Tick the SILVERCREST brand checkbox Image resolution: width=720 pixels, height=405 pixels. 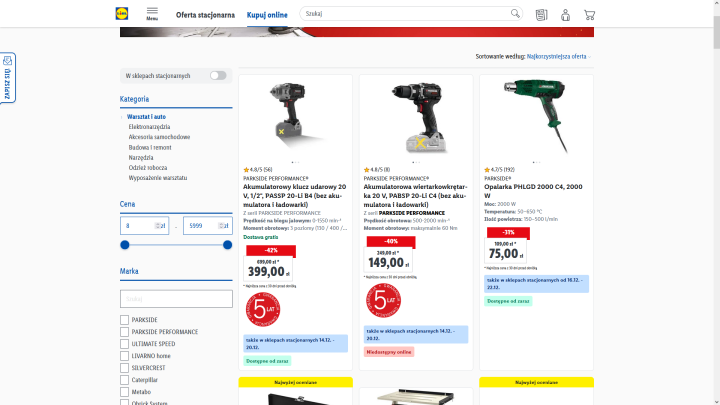pyautogui.click(x=124, y=368)
